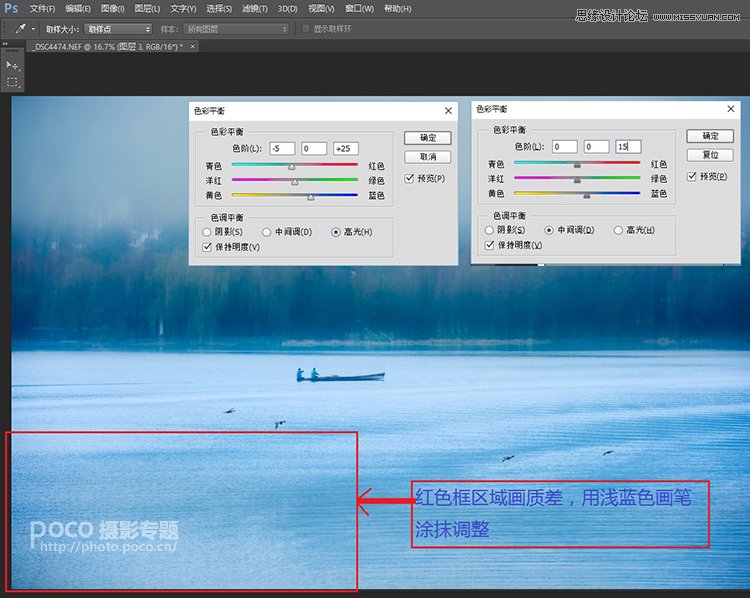
Task: Select 中间调(D) radio in left dialog
Action: click(x=267, y=232)
